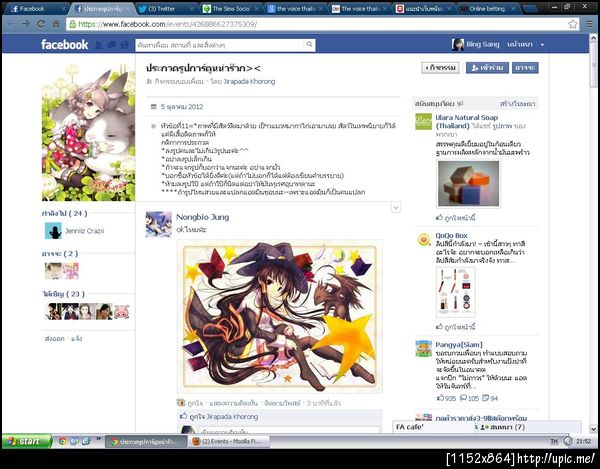The height and width of the screenshot is (469, 600).
Task: Click the home link next to Bing Sang
Action: pos(519,44)
